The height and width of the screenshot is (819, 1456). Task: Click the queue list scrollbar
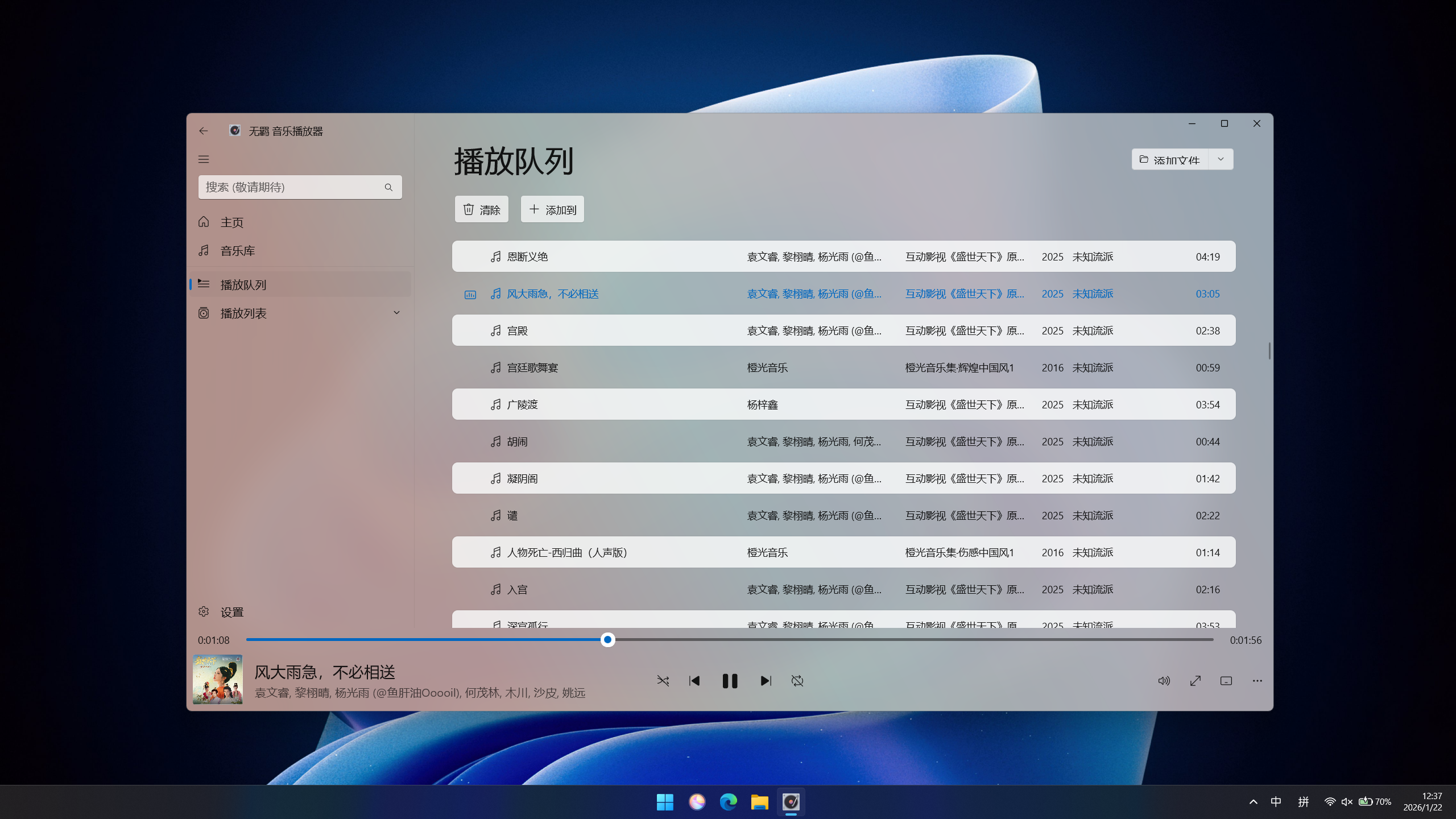coord(1269,351)
